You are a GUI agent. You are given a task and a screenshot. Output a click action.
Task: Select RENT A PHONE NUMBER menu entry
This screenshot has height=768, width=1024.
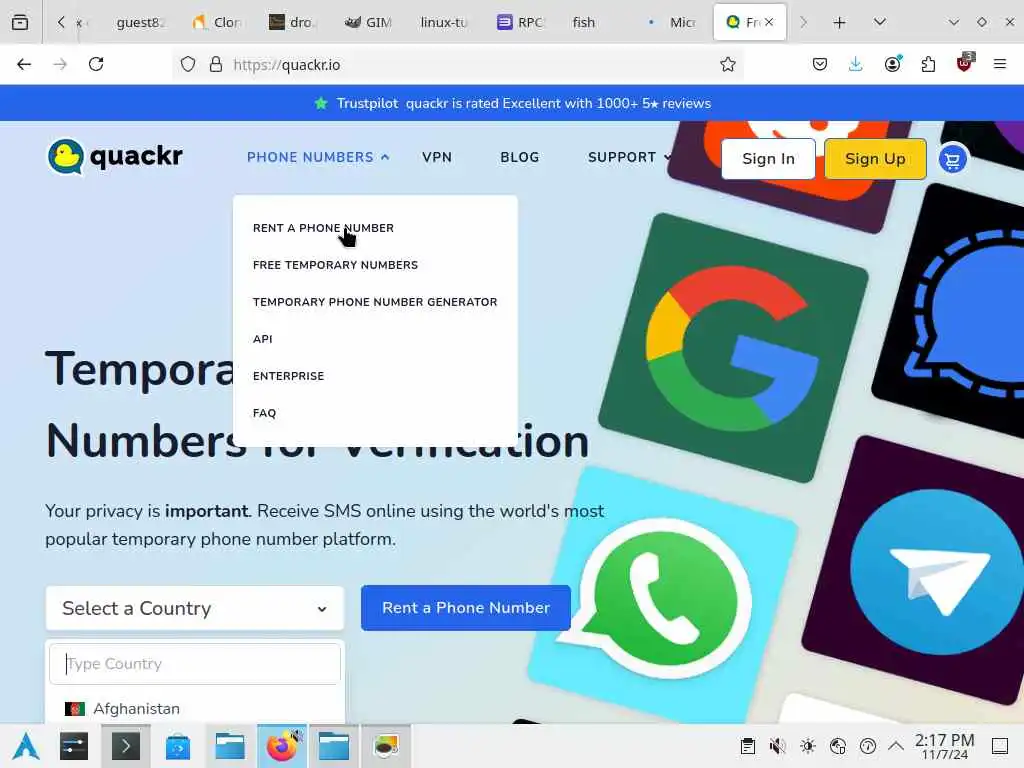tap(323, 228)
